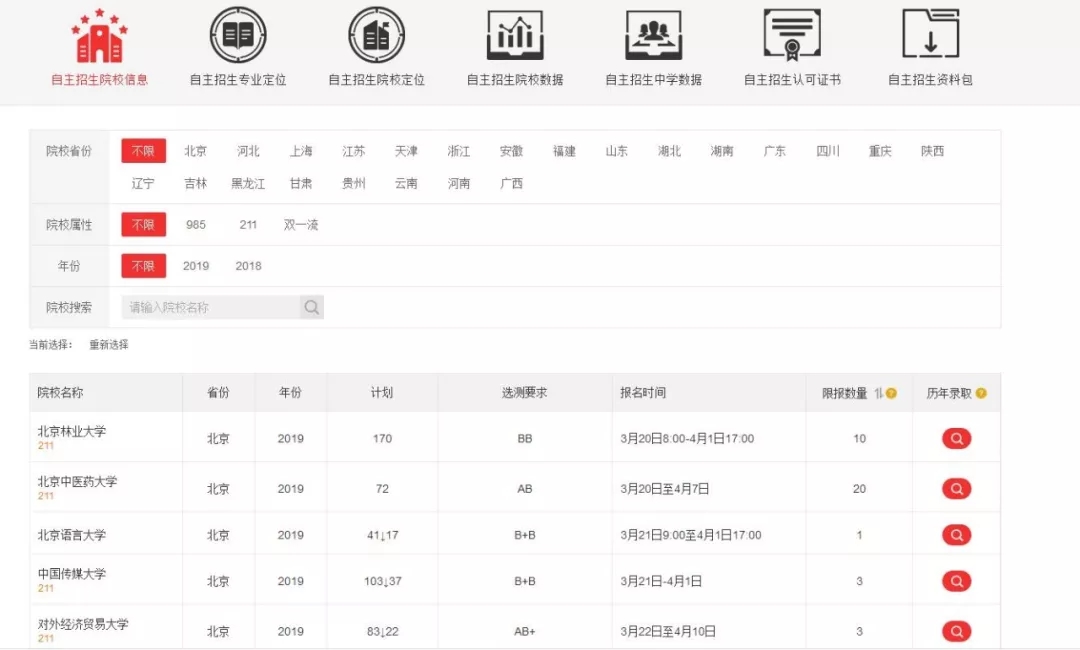View 历年录取 for 北京语言大学
Viewport: 1080px width, 650px height.
point(956,535)
